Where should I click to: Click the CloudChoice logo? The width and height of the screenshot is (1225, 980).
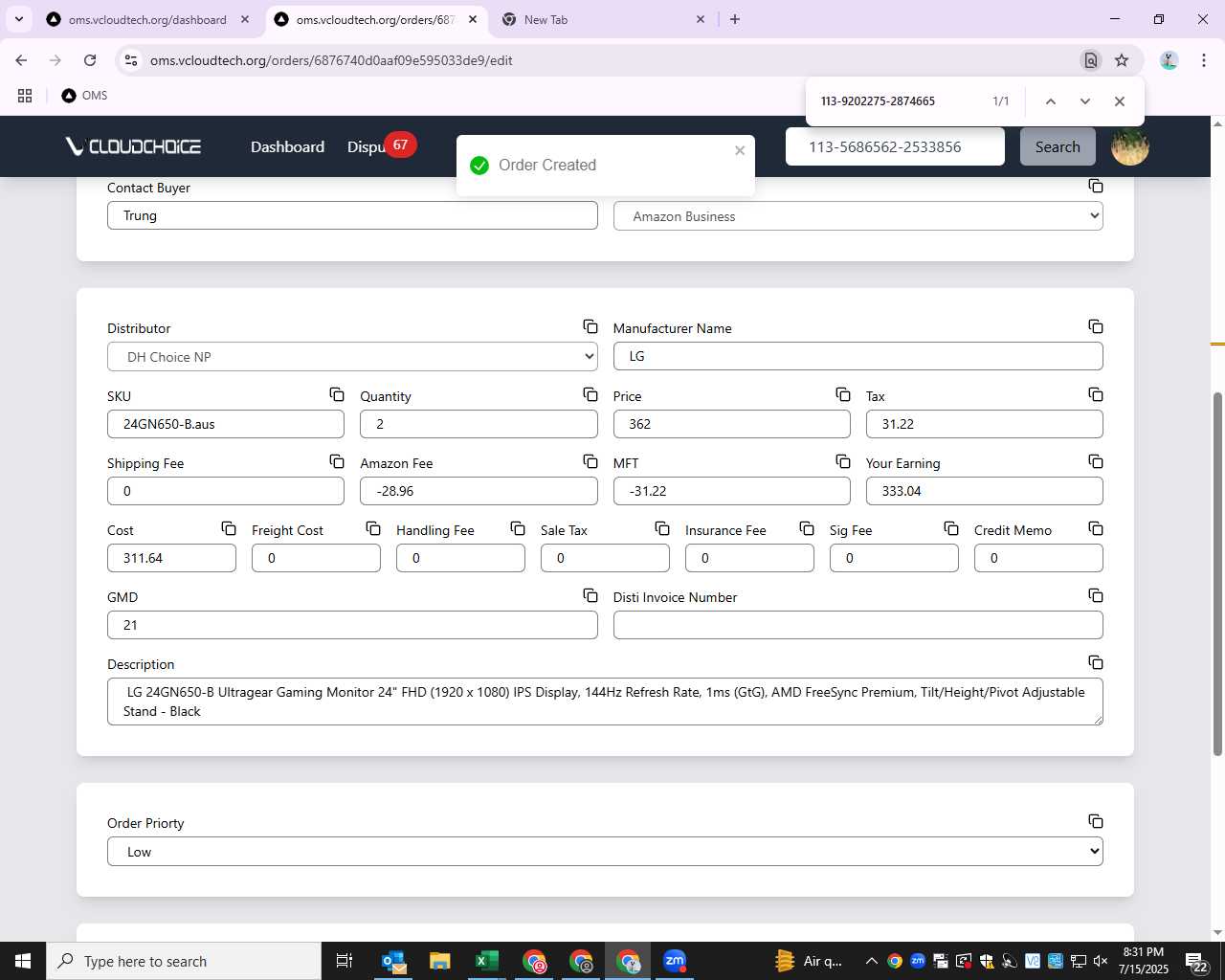133,146
